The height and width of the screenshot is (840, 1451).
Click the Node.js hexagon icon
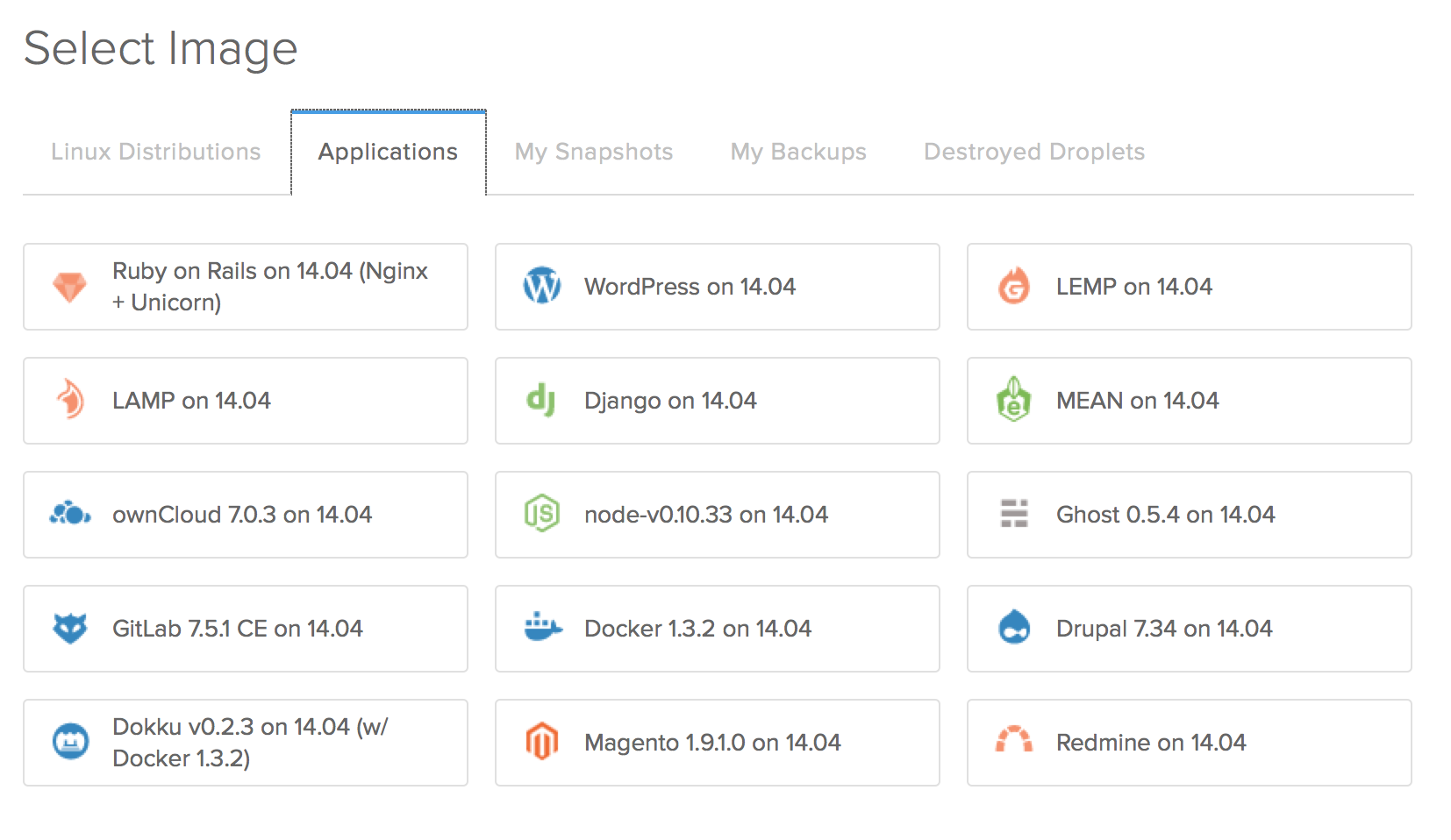point(542,514)
